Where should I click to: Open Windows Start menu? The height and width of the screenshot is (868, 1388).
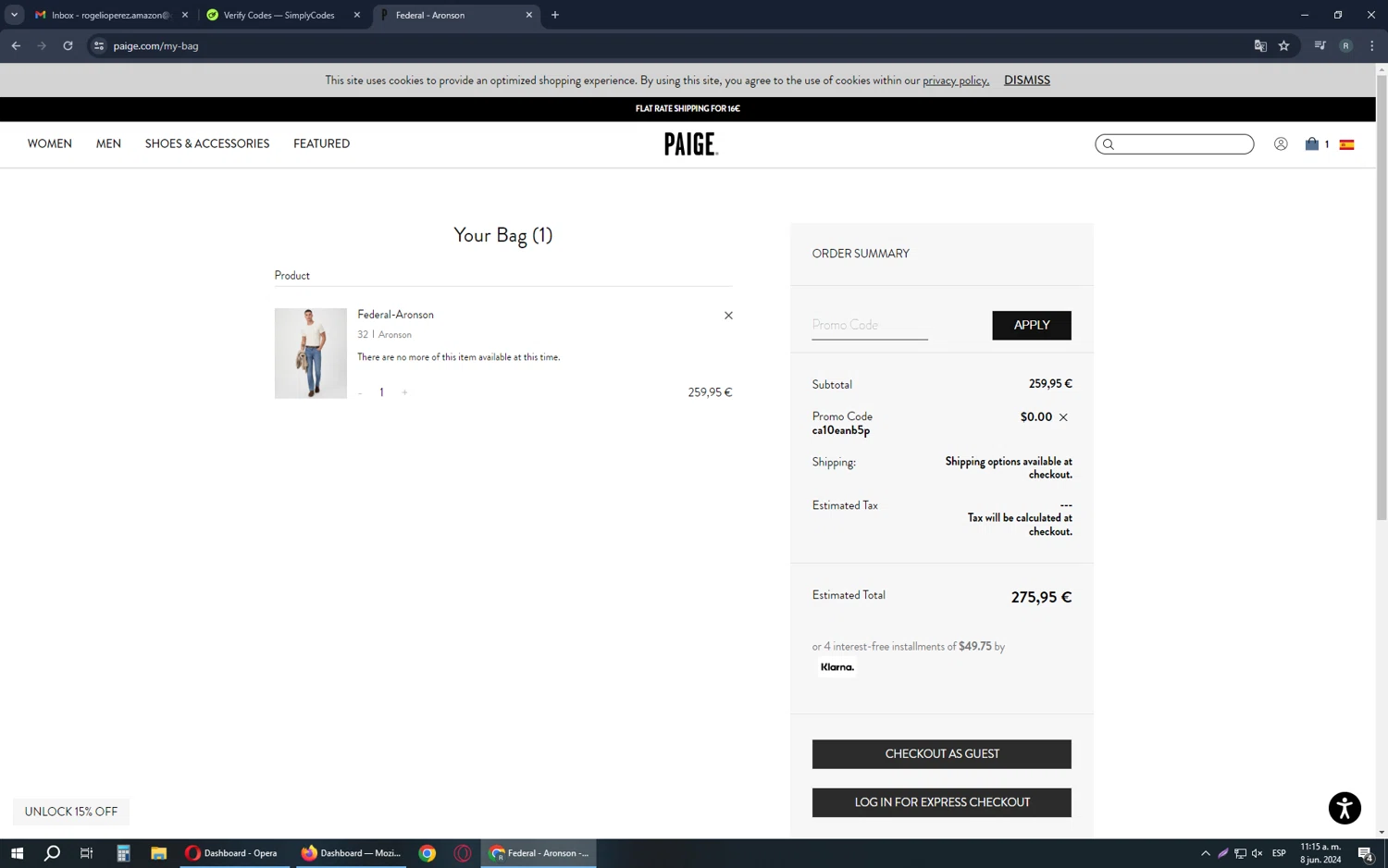pyautogui.click(x=17, y=853)
